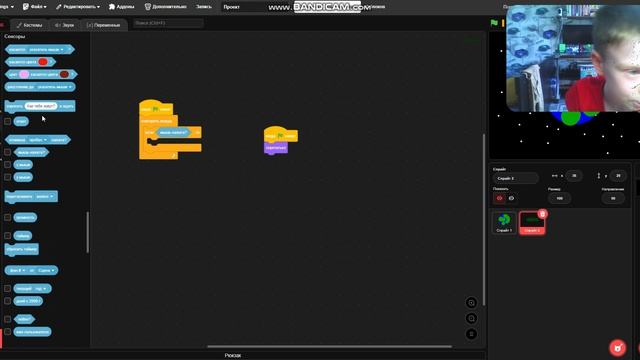Open the Дополнительно menu item
The width and height of the screenshot is (640, 360).
(x=166, y=7)
